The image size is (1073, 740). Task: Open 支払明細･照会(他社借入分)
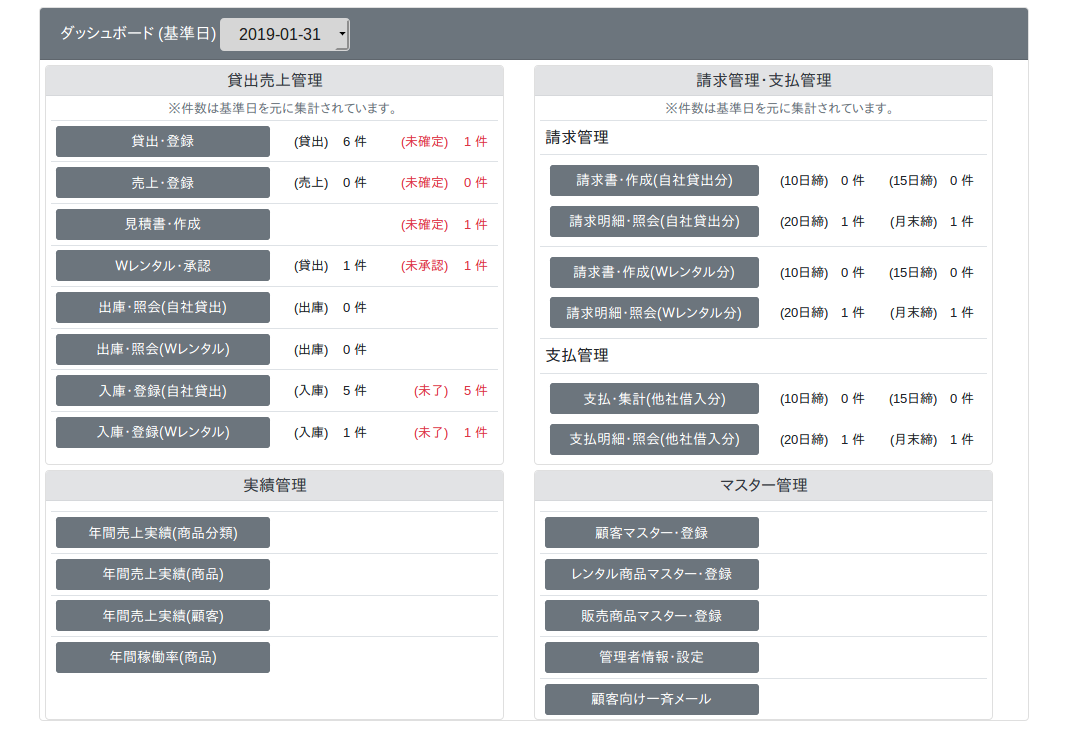(x=654, y=439)
